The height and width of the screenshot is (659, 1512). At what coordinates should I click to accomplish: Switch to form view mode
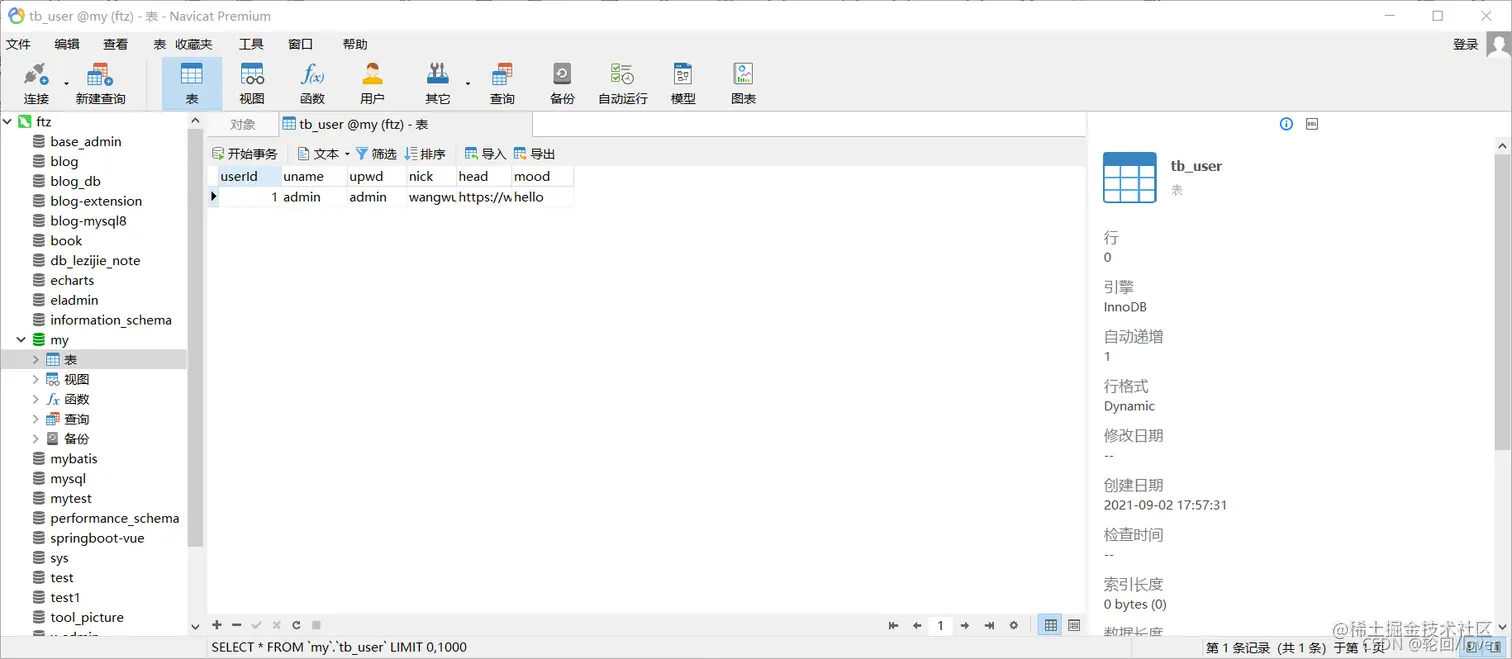pos(1074,625)
